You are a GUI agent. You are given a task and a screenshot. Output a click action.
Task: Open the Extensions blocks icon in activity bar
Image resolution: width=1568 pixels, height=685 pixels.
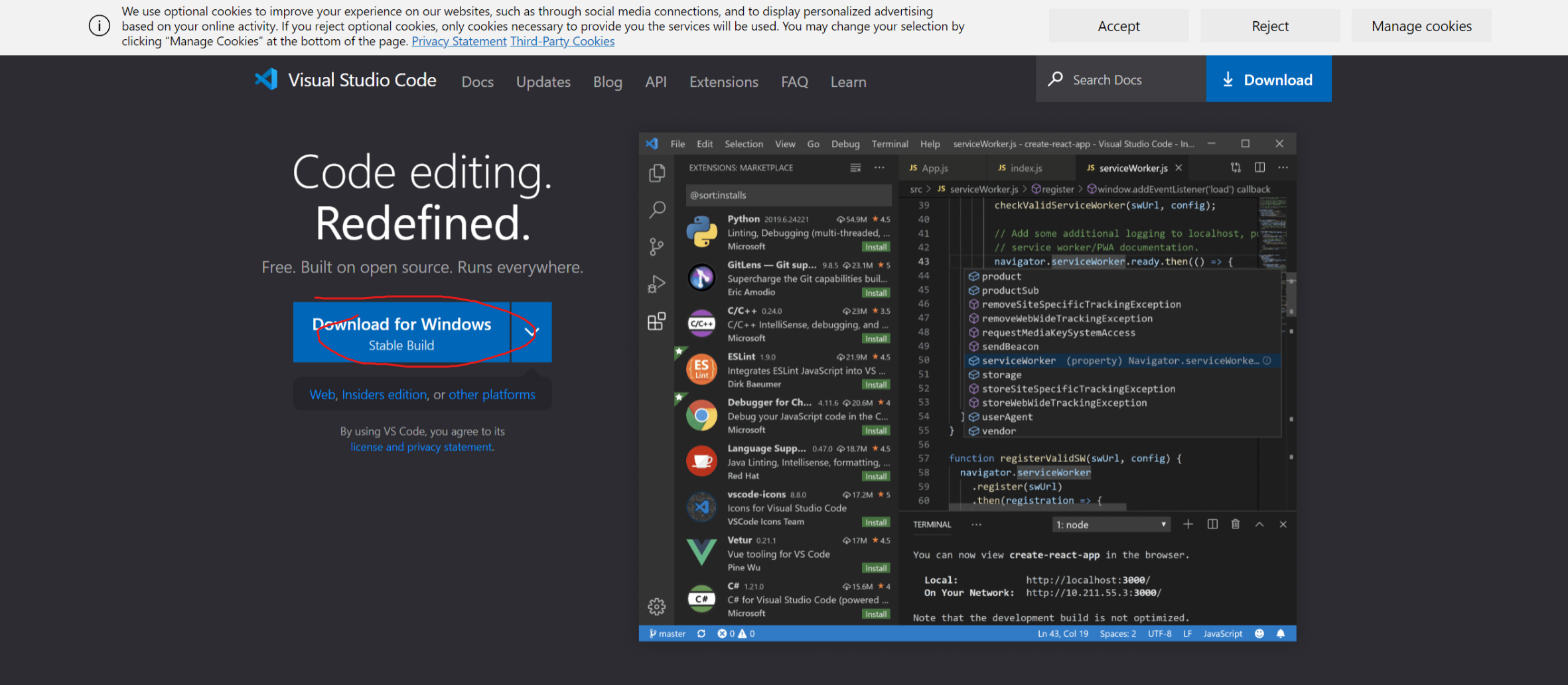coord(656,322)
